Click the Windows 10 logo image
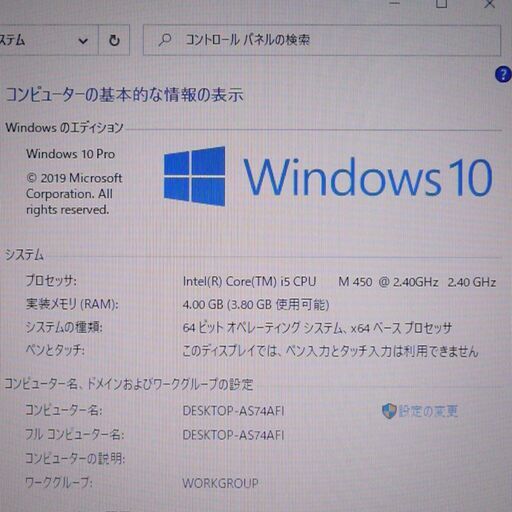512x512 pixels. pos(328,176)
